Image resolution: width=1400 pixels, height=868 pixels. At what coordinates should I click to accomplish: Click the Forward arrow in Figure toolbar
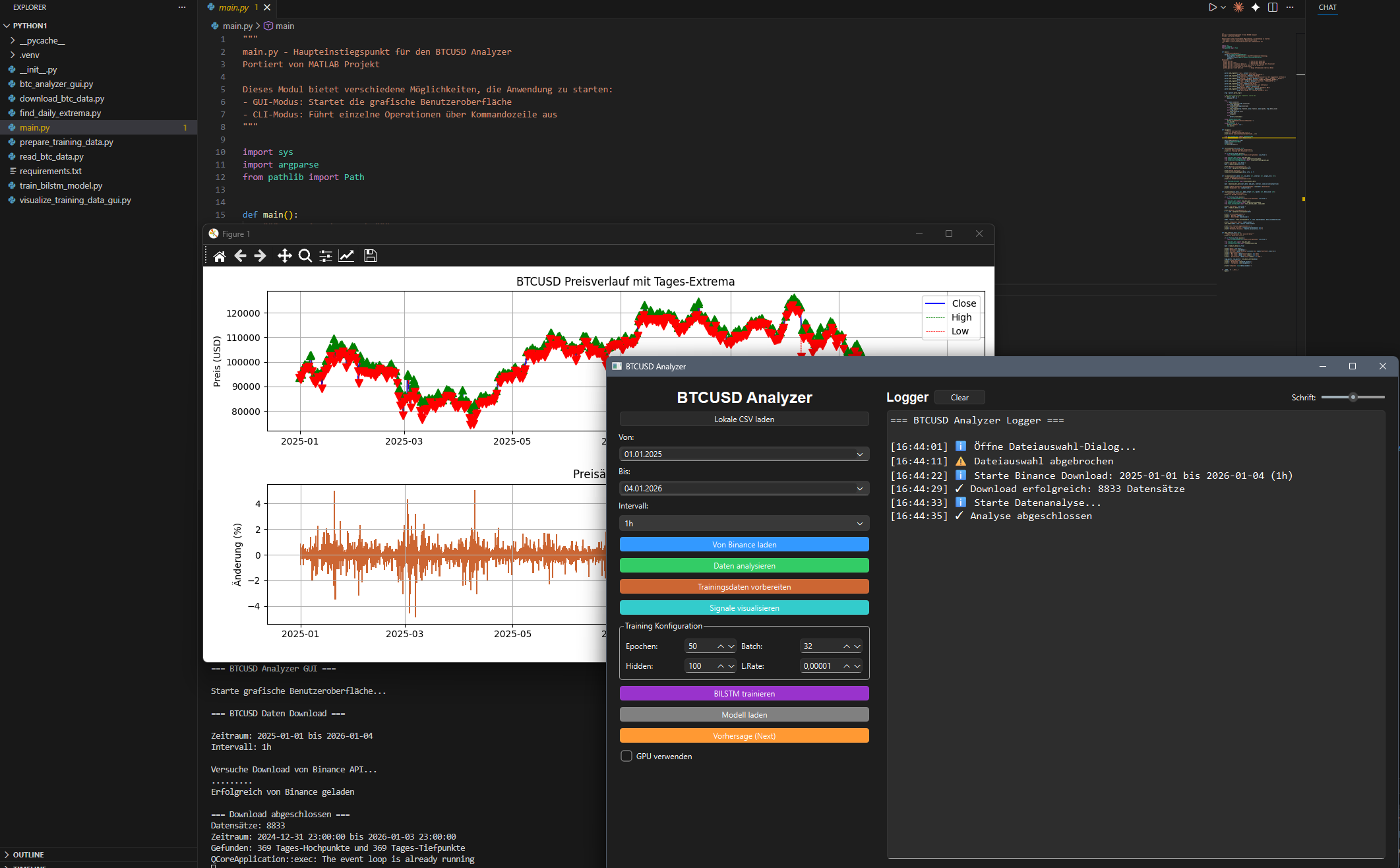[x=260, y=256]
